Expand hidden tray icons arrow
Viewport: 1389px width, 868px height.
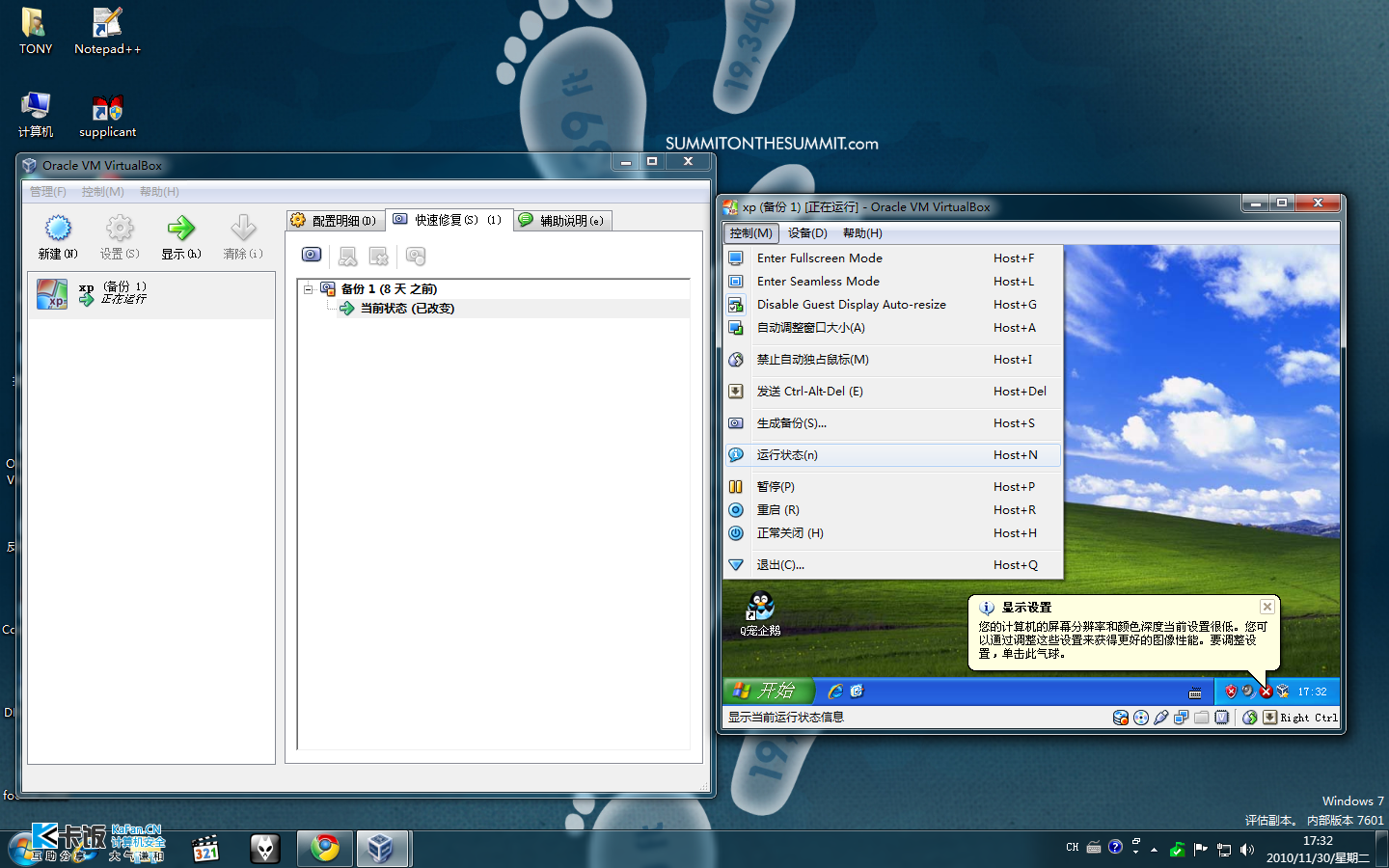tap(1155, 850)
